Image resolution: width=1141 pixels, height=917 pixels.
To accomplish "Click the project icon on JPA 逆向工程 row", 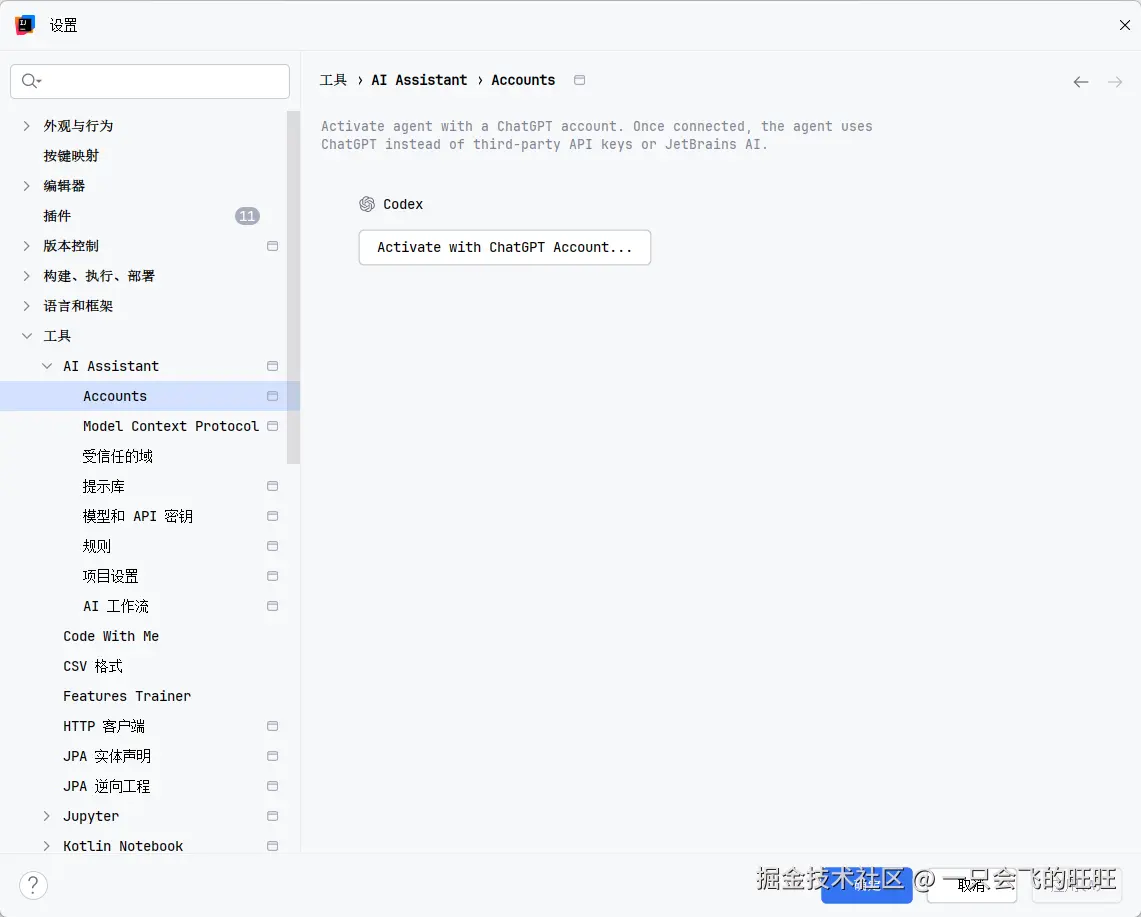I will coord(273,786).
